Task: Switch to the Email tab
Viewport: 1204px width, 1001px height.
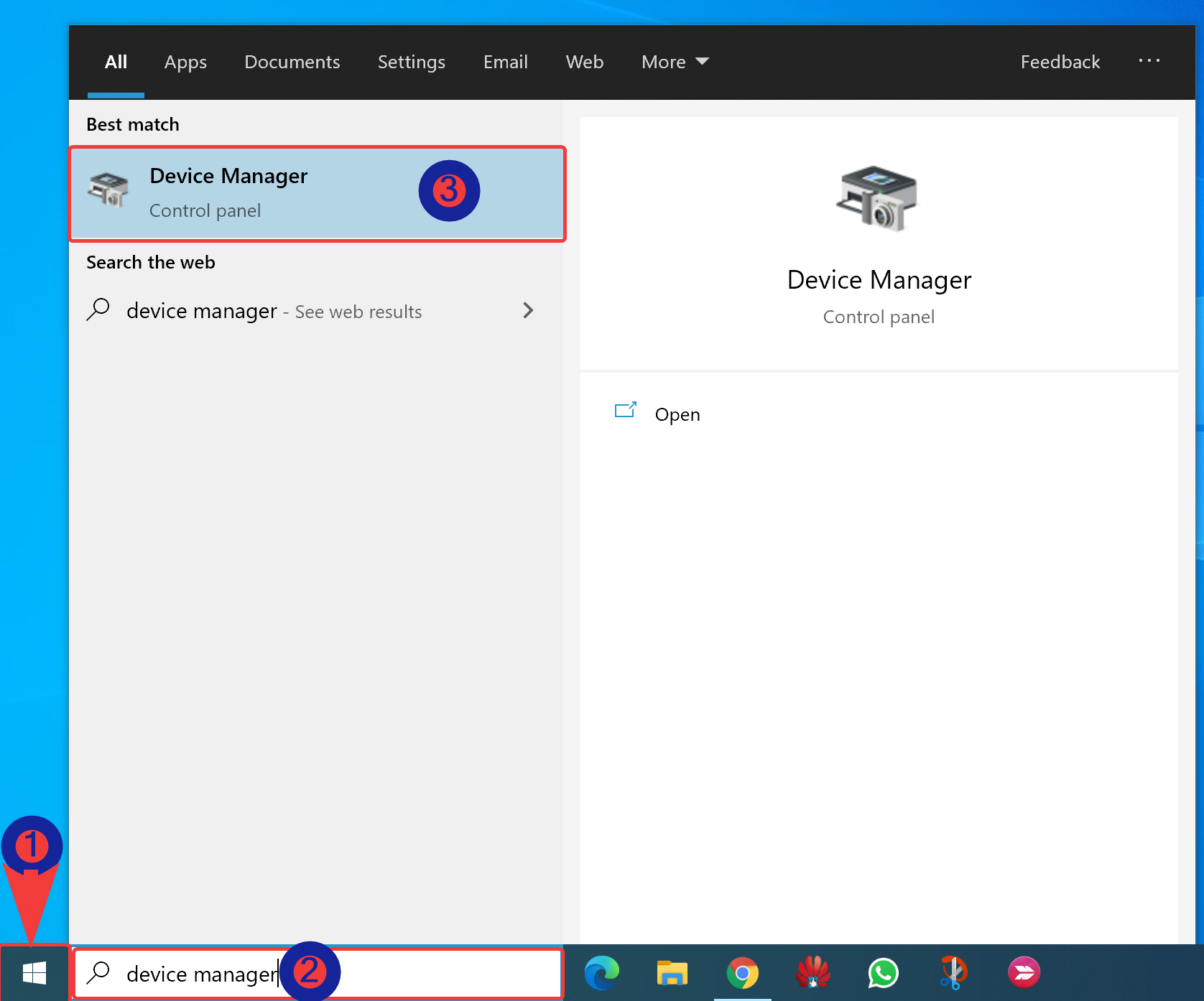Action: tap(506, 62)
